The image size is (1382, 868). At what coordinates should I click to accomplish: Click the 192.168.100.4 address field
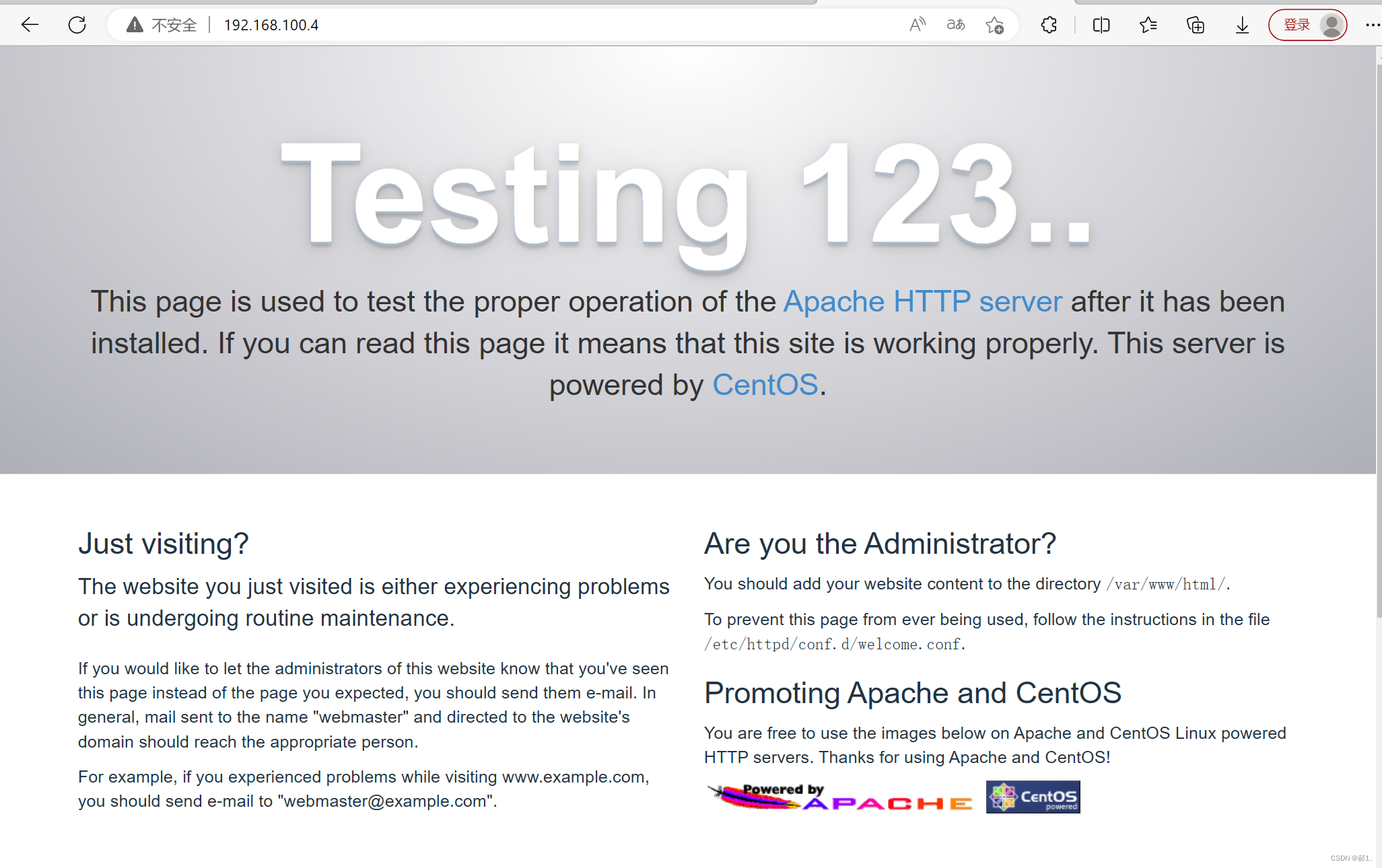(x=271, y=26)
